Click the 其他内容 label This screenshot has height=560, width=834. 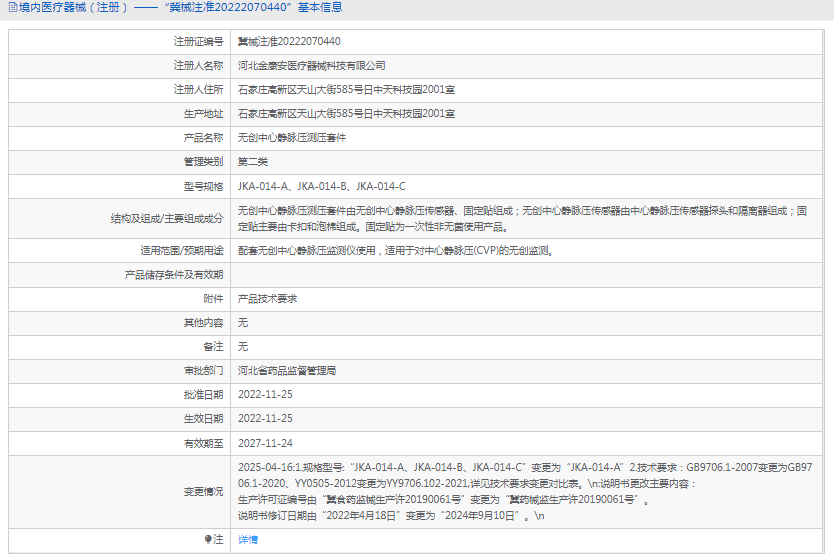click(204, 323)
